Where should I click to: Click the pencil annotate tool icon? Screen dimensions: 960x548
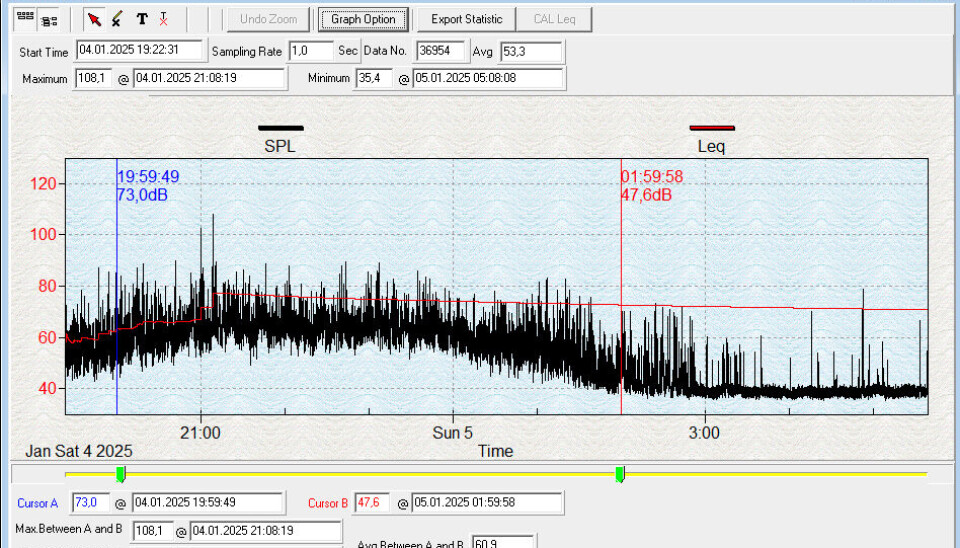click(x=117, y=19)
